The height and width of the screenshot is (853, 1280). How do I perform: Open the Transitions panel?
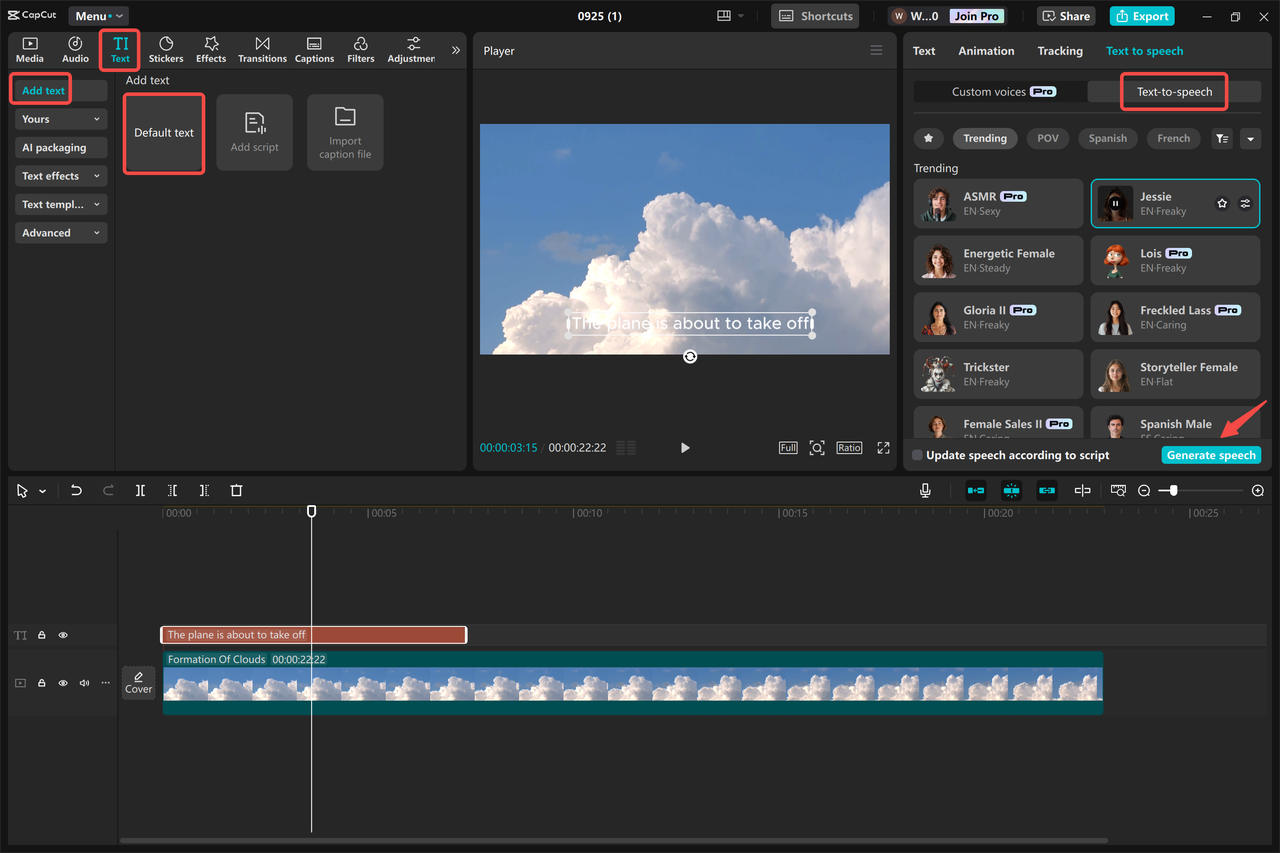262,49
